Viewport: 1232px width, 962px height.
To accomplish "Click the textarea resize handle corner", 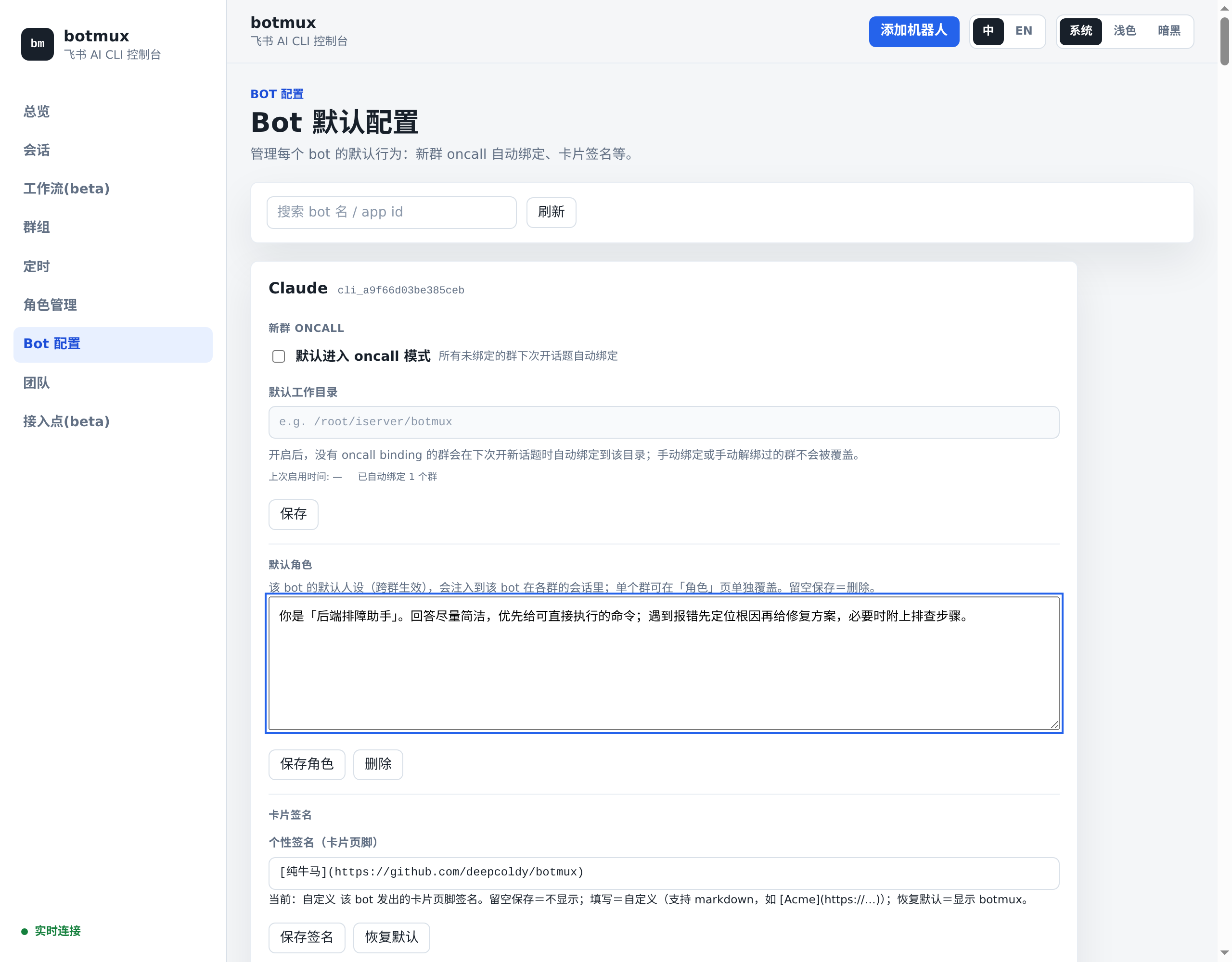I will coord(1054,724).
